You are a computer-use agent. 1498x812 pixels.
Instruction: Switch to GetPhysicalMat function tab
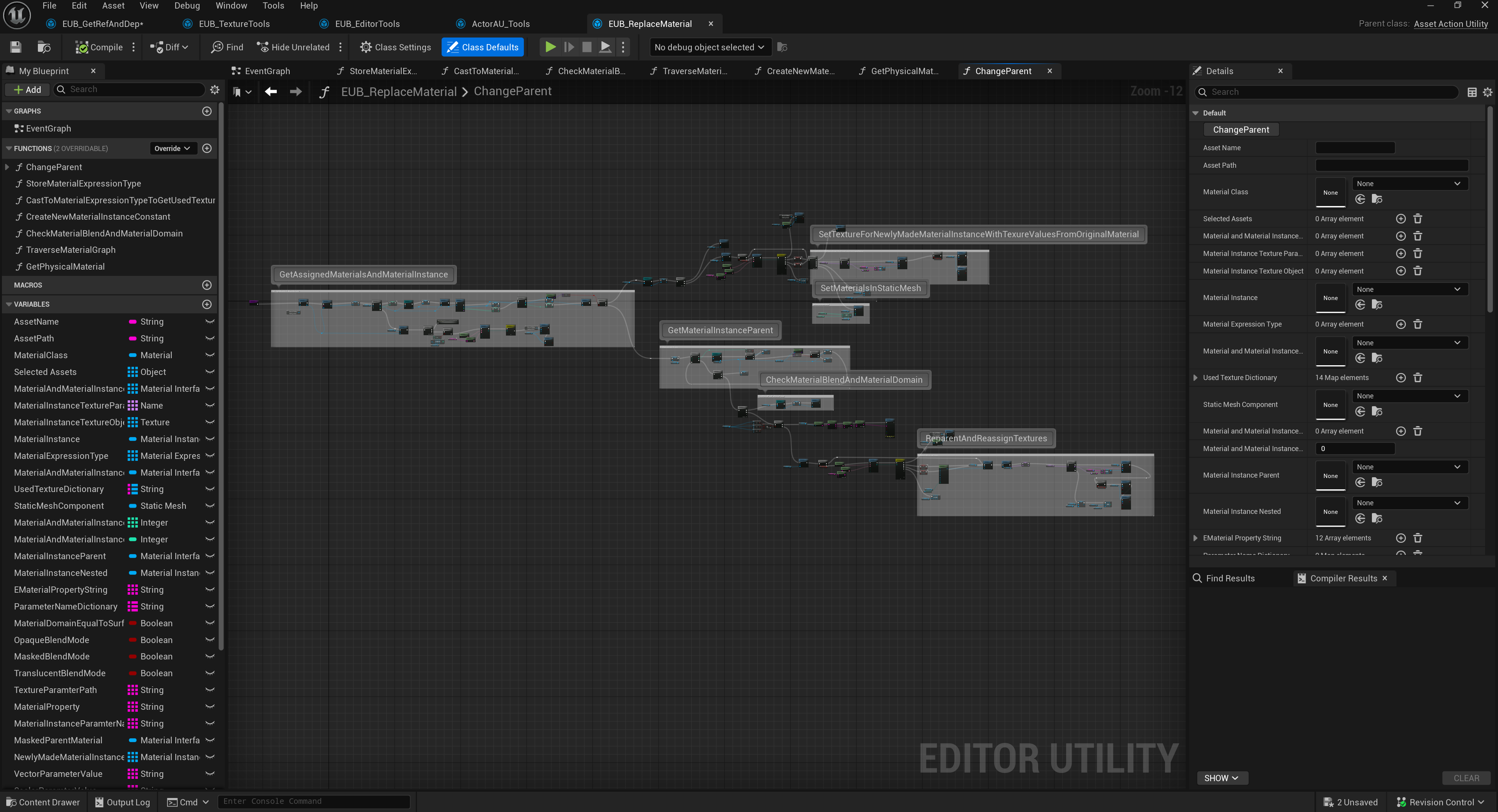pyautogui.click(x=904, y=71)
